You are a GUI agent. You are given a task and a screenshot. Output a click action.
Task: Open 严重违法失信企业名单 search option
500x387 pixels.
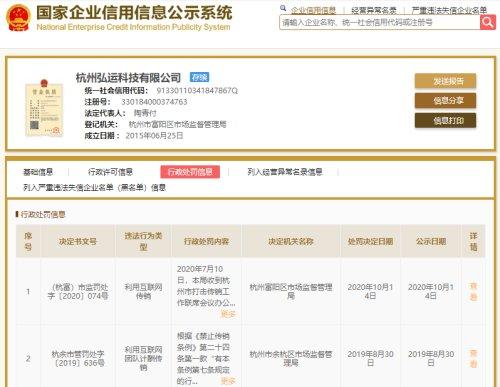point(449,10)
